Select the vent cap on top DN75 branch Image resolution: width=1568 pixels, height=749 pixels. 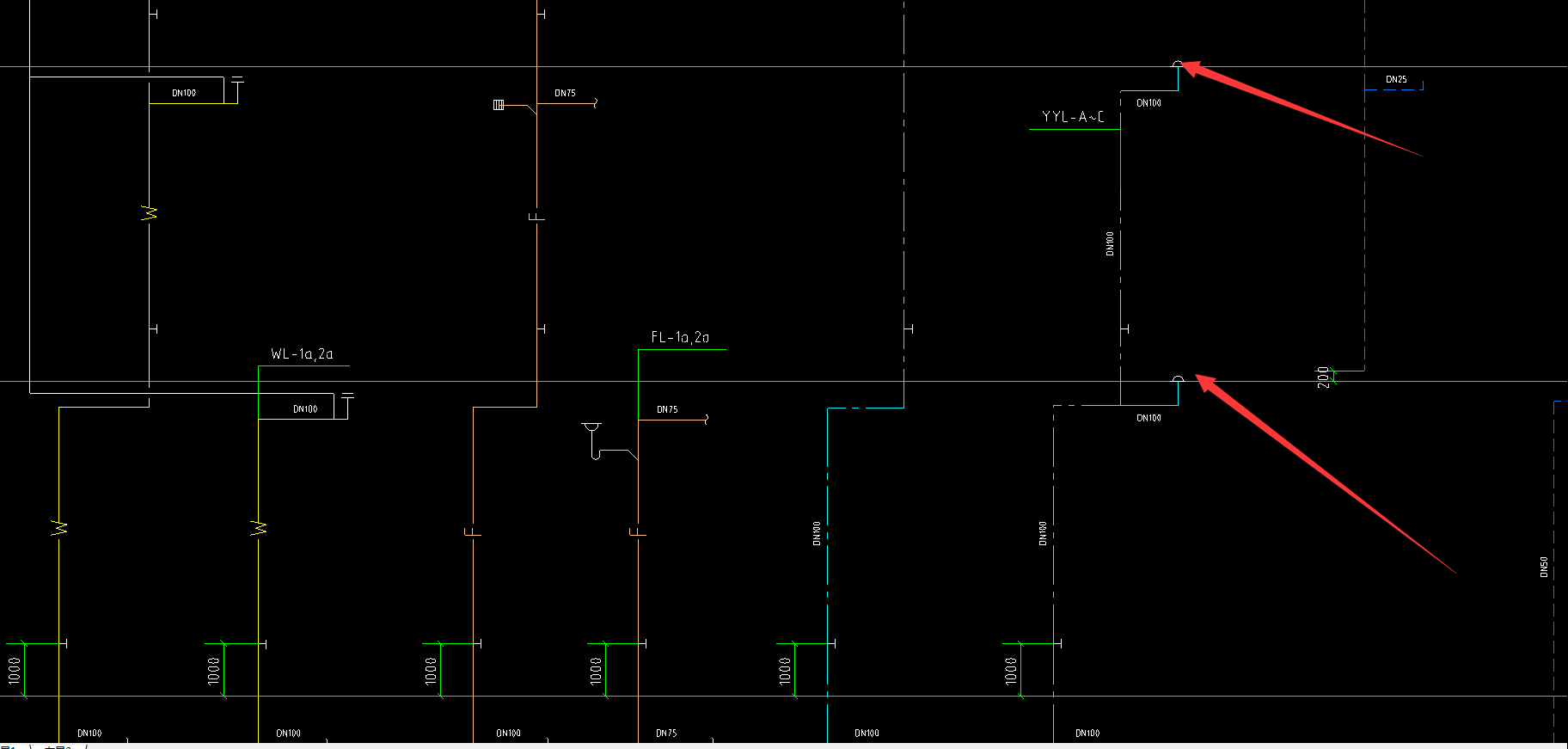(x=595, y=103)
